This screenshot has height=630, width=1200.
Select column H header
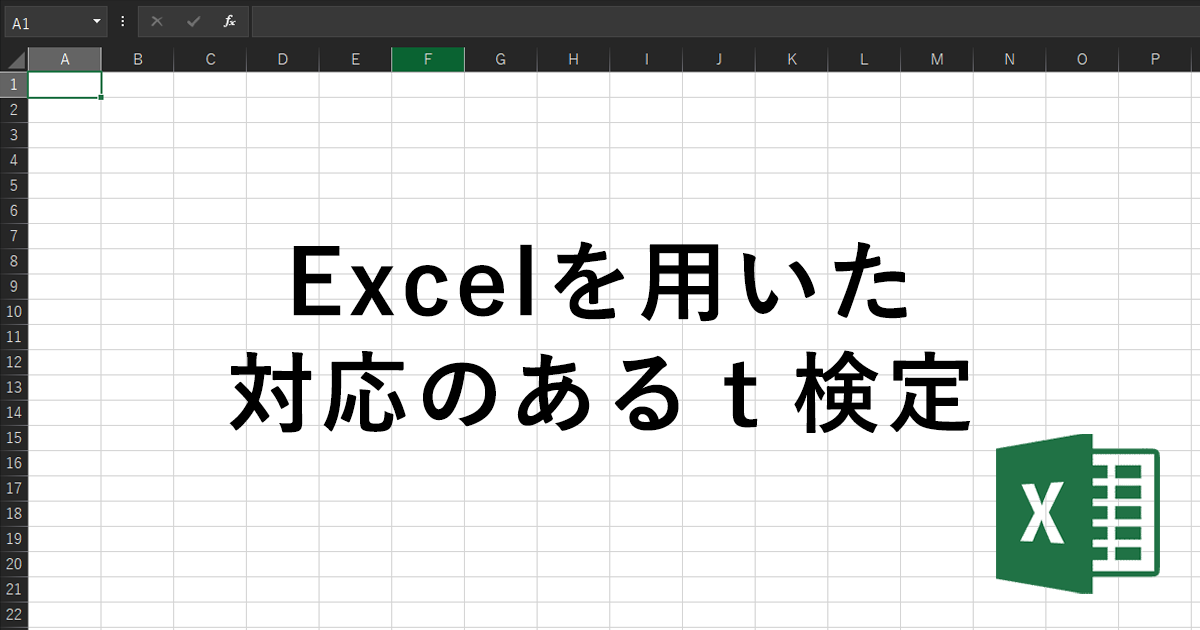(573, 59)
